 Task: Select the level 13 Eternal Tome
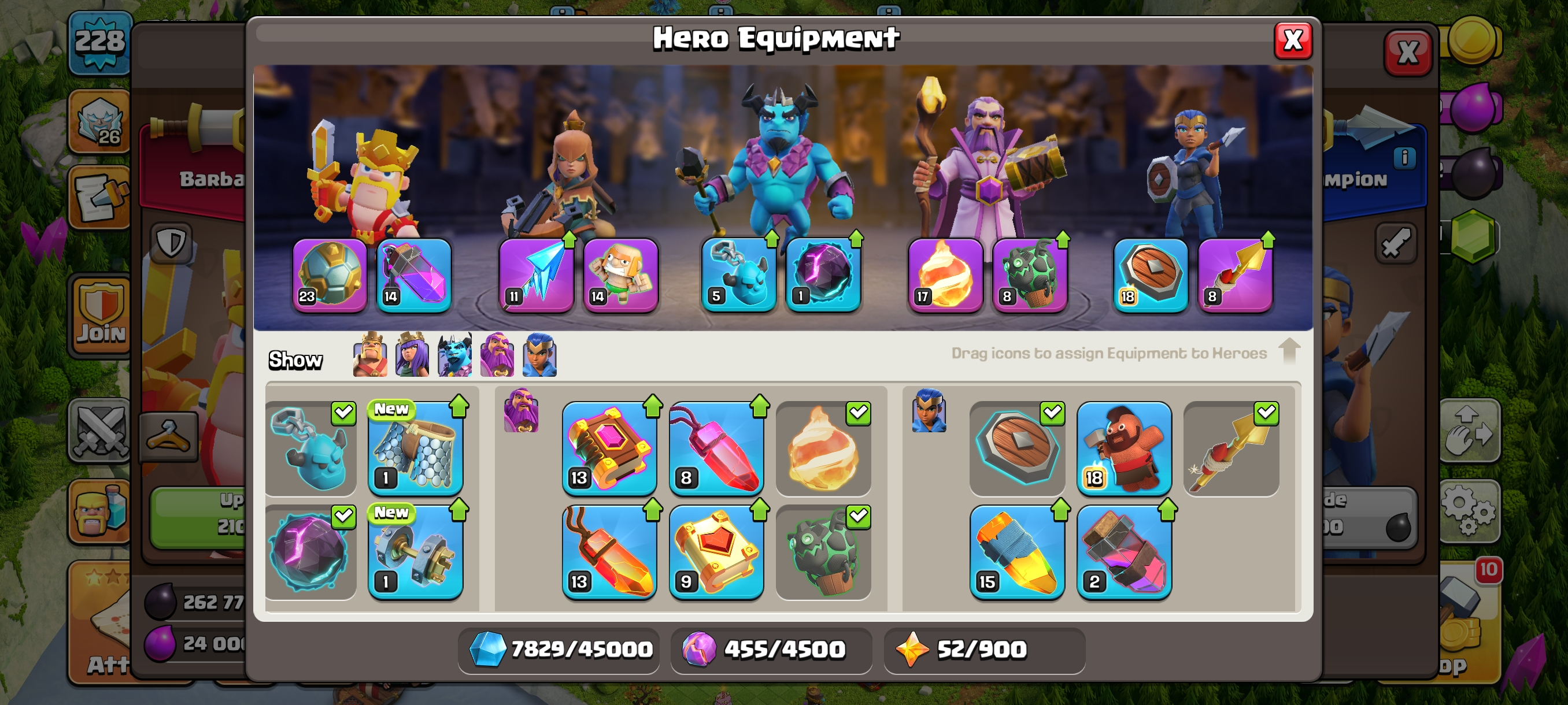[609, 448]
